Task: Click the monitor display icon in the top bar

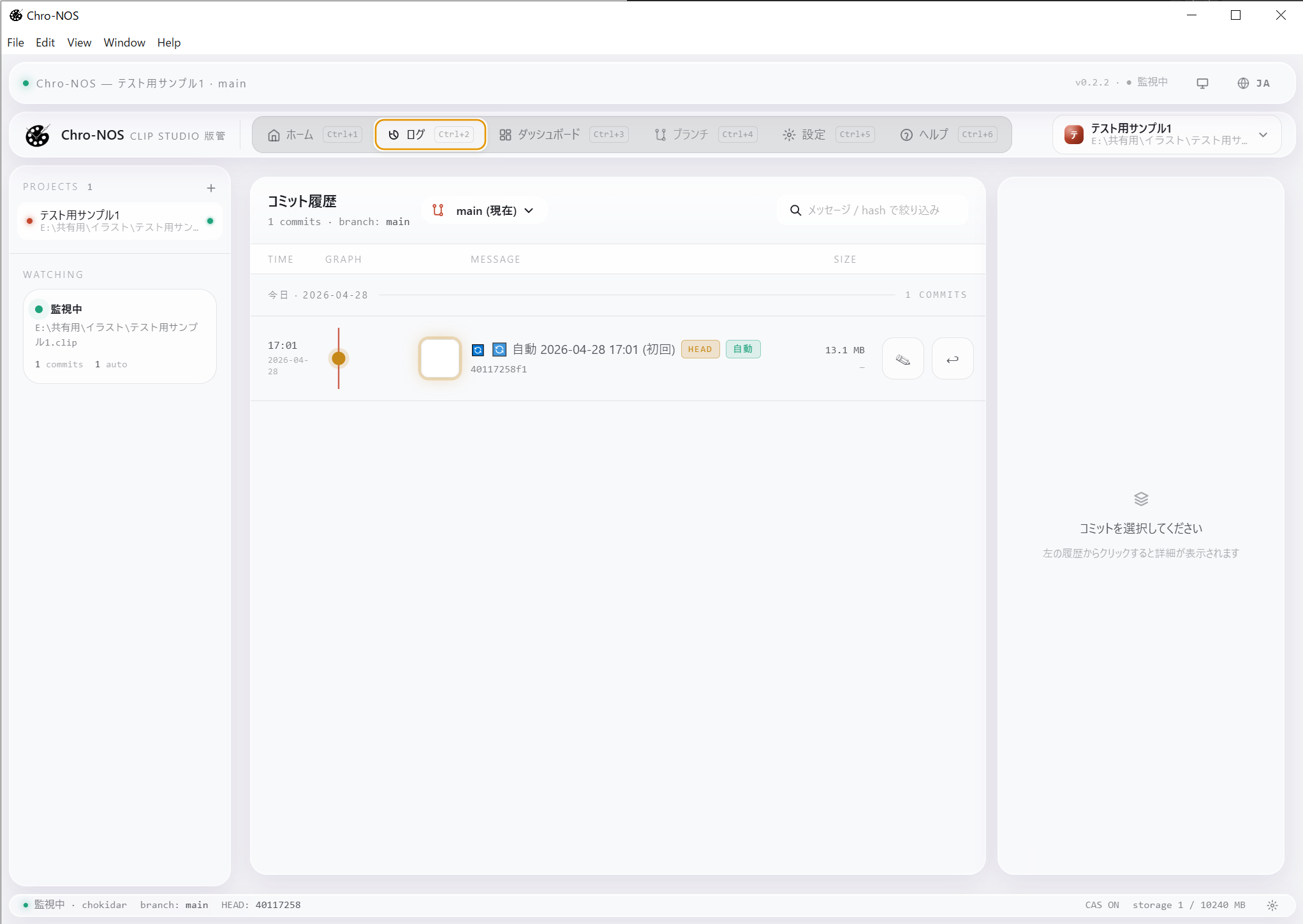Action: click(x=1202, y=84)
